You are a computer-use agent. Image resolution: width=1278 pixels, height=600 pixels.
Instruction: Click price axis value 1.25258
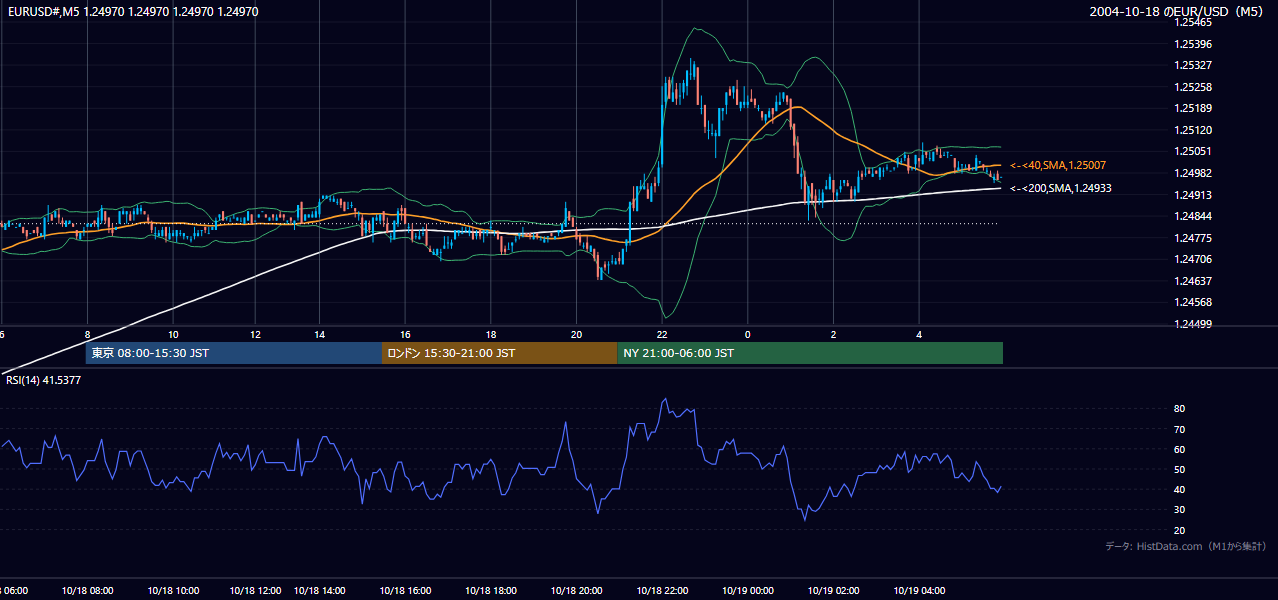coord(1193,87)
